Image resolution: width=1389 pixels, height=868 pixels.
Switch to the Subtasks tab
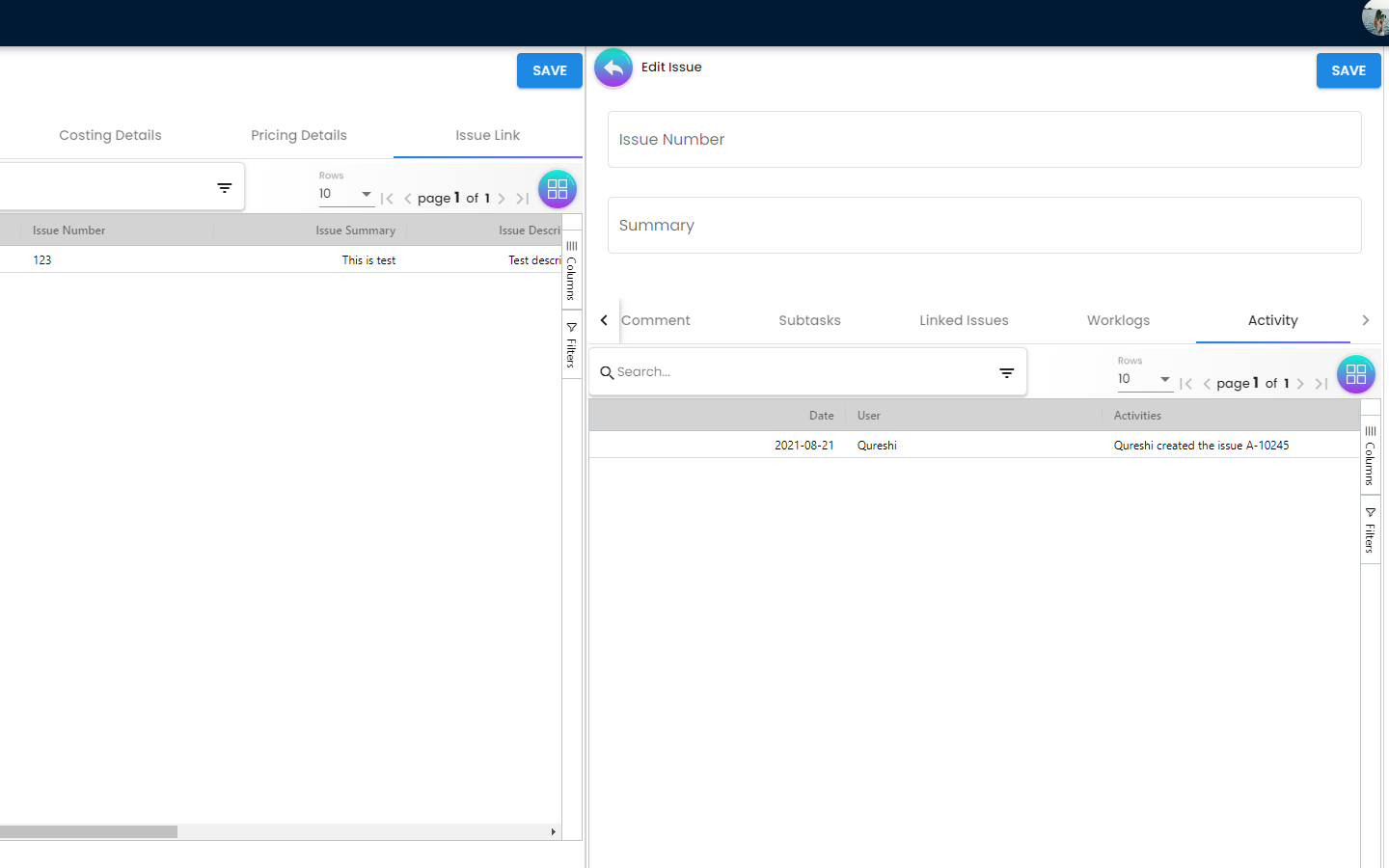point(809,320)
